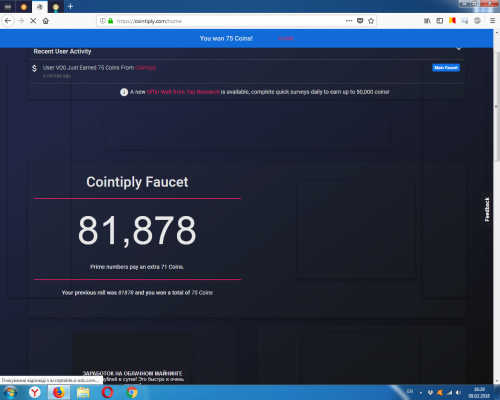
Task: Click the forward navigation arrow
Action: click(x=21, y=21)
